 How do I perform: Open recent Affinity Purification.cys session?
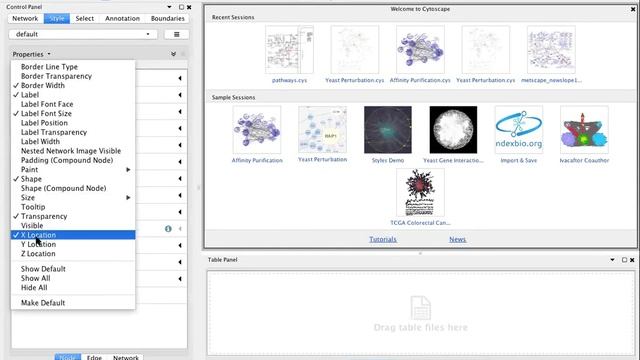click(x=420, y=50)
